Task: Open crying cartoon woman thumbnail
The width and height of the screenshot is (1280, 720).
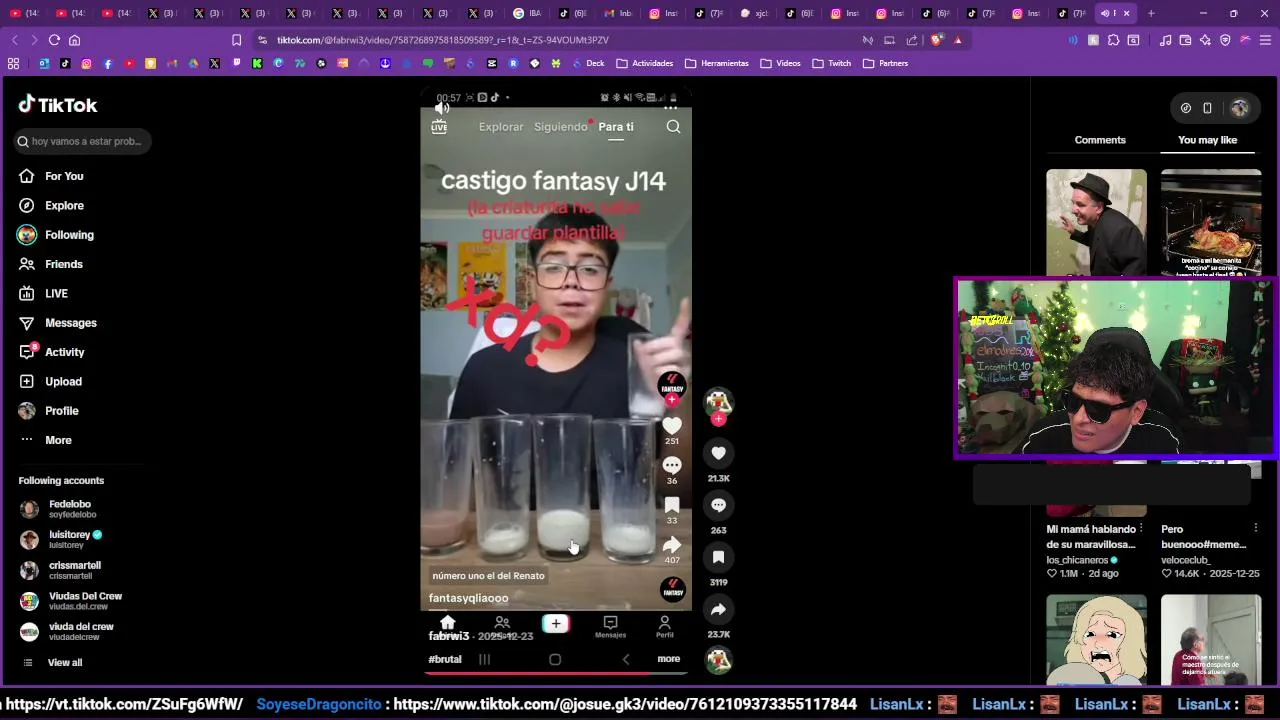Action: click(x=1096, y=640)
